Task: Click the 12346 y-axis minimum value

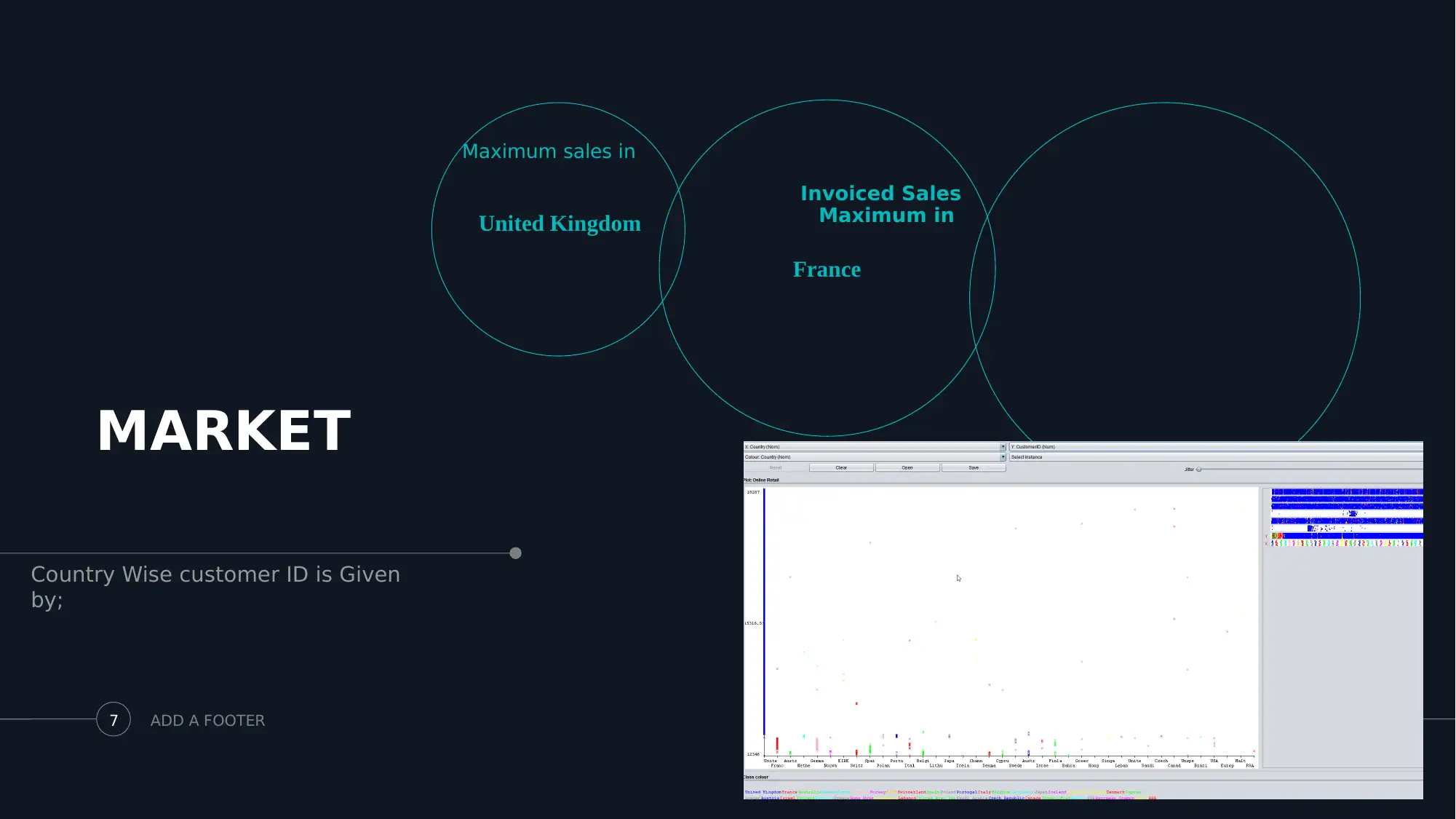Action: (753, 754)
